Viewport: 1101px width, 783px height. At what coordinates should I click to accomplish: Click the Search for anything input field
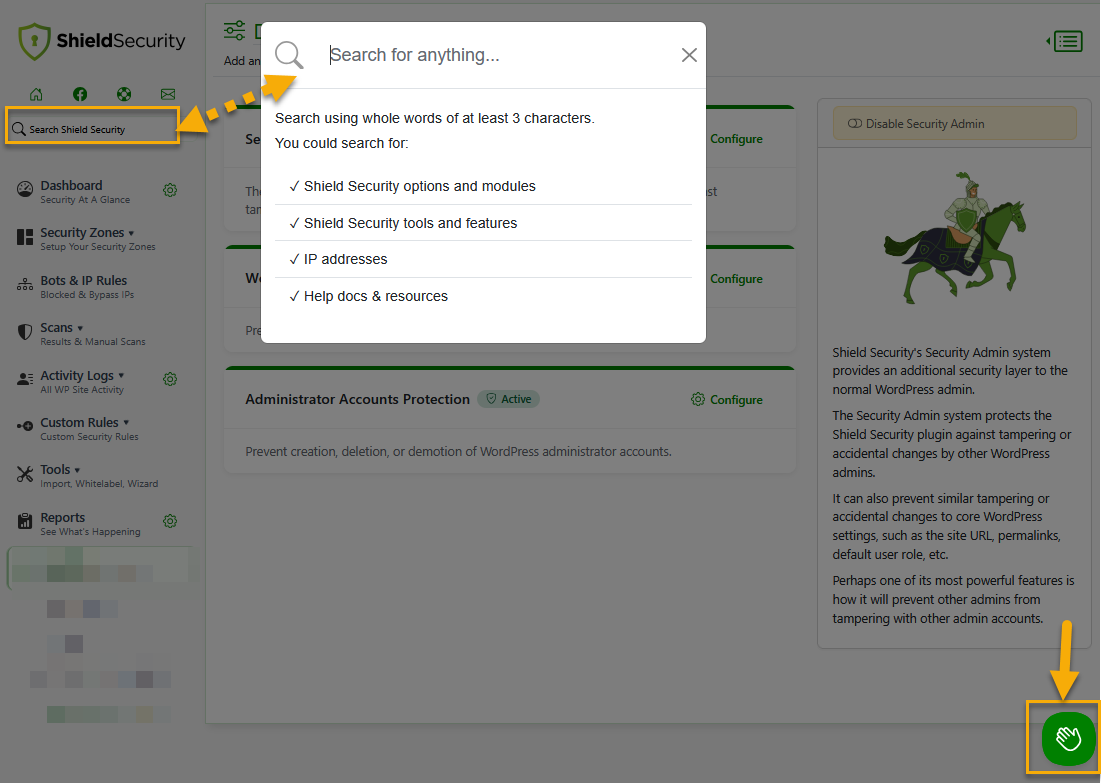click(499, 55)
